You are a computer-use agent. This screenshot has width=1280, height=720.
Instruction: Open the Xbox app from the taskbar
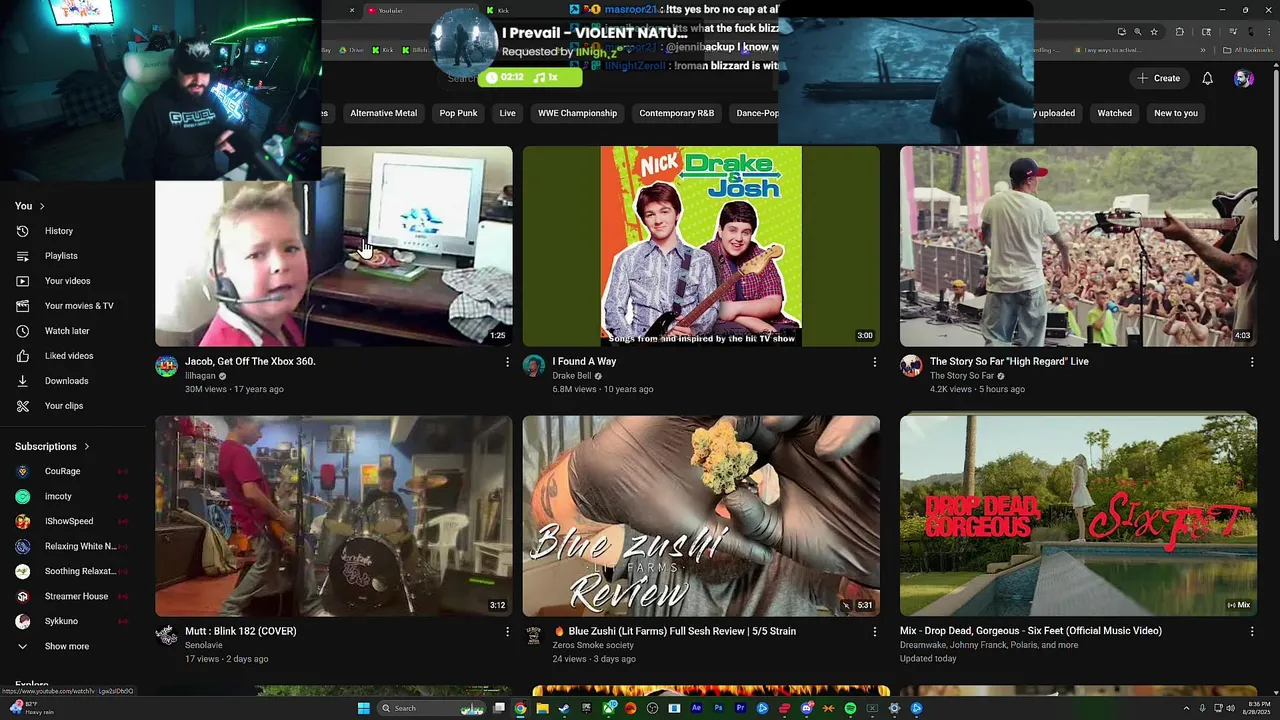(609, 708)
